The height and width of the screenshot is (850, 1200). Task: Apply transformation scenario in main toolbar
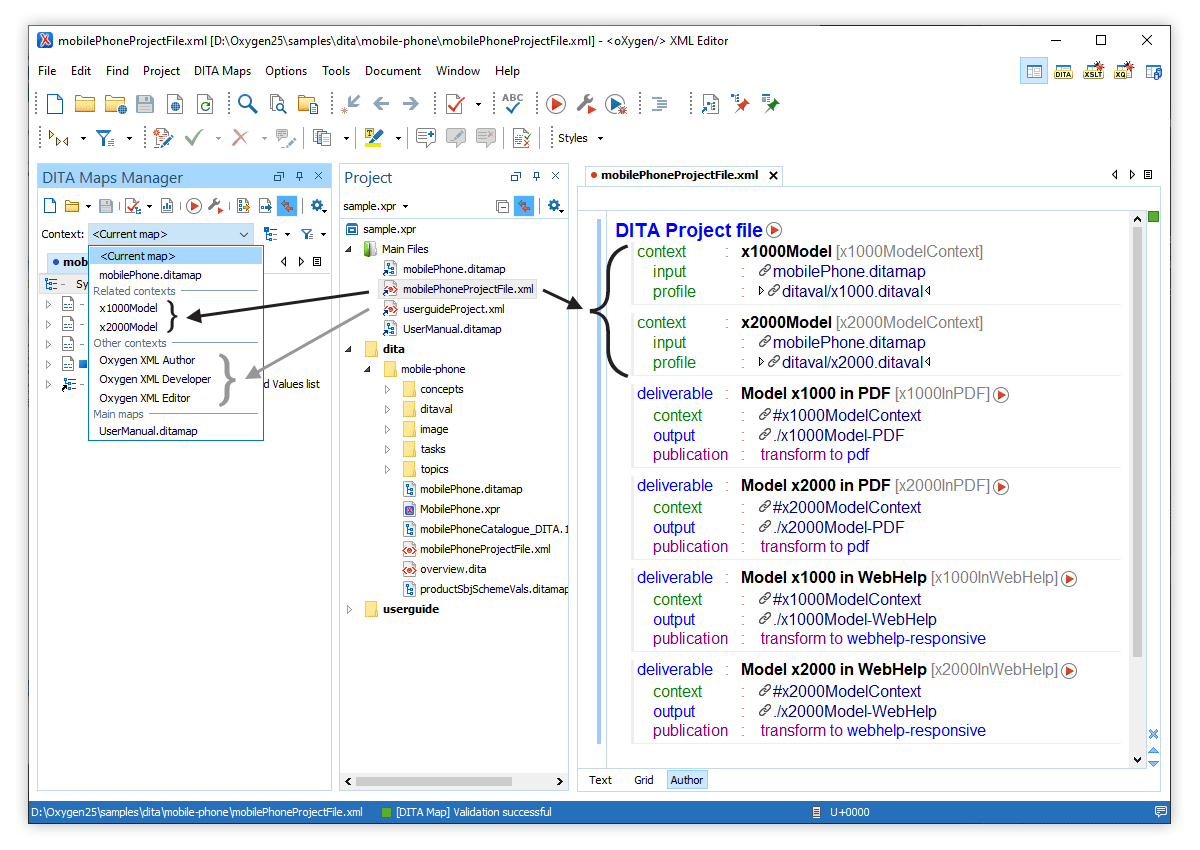[x=557, y=104]
